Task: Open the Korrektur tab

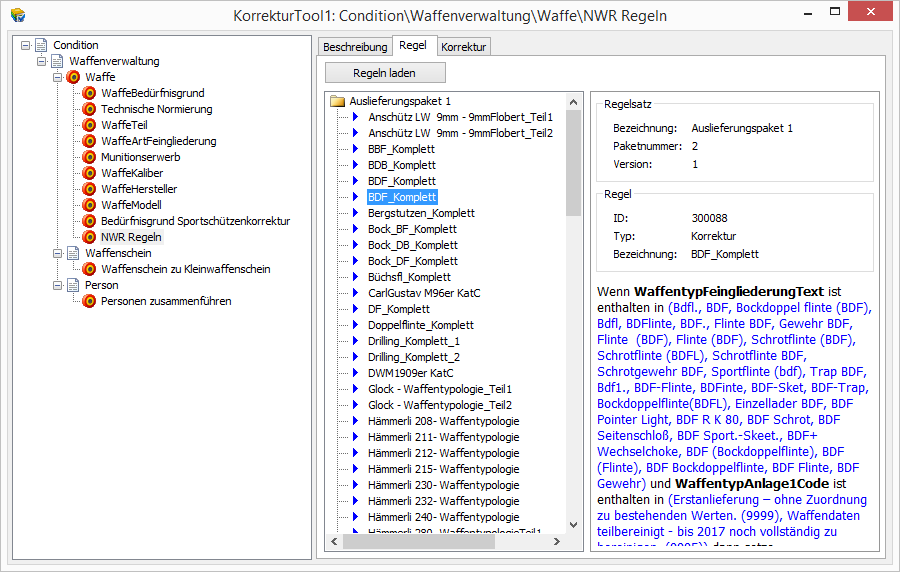Action: click(x=463, y=47)
